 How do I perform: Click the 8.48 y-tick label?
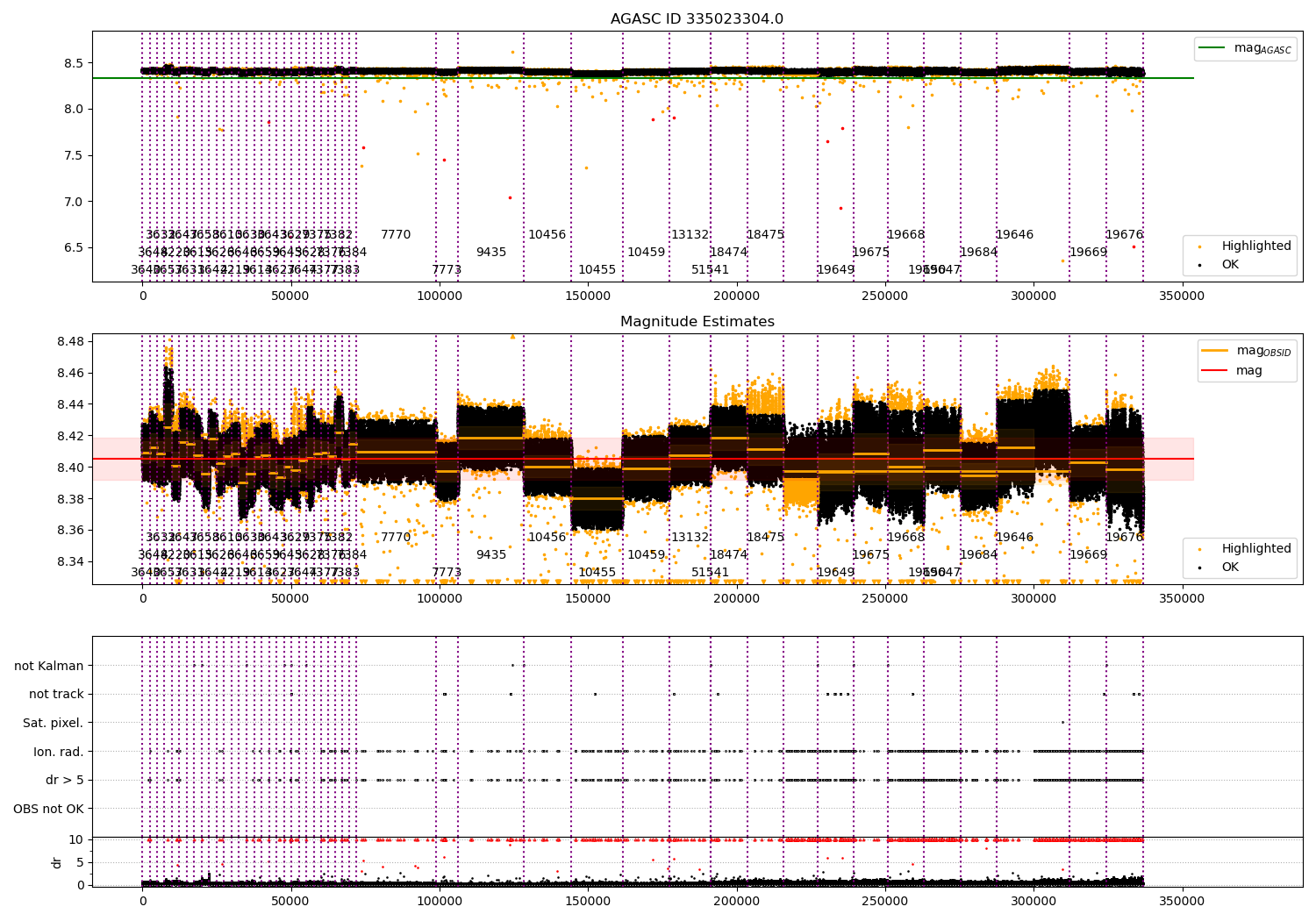coord(70,341)
